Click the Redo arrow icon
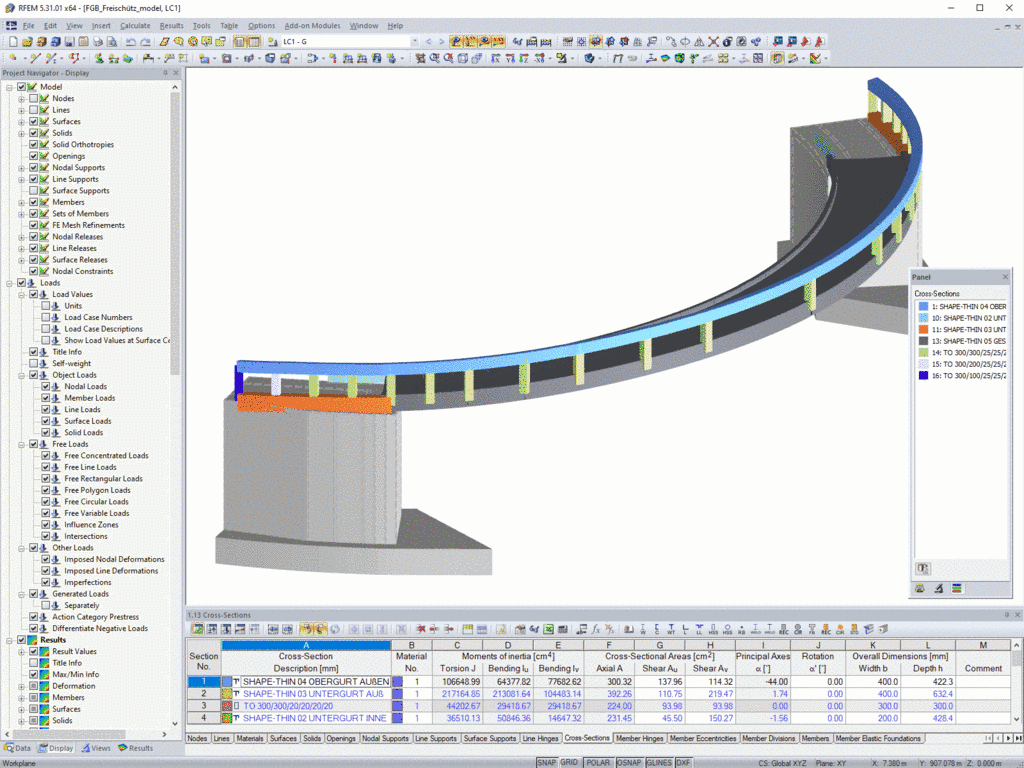The width and height of the screenshot is (1024, 768). click(145, 42)
